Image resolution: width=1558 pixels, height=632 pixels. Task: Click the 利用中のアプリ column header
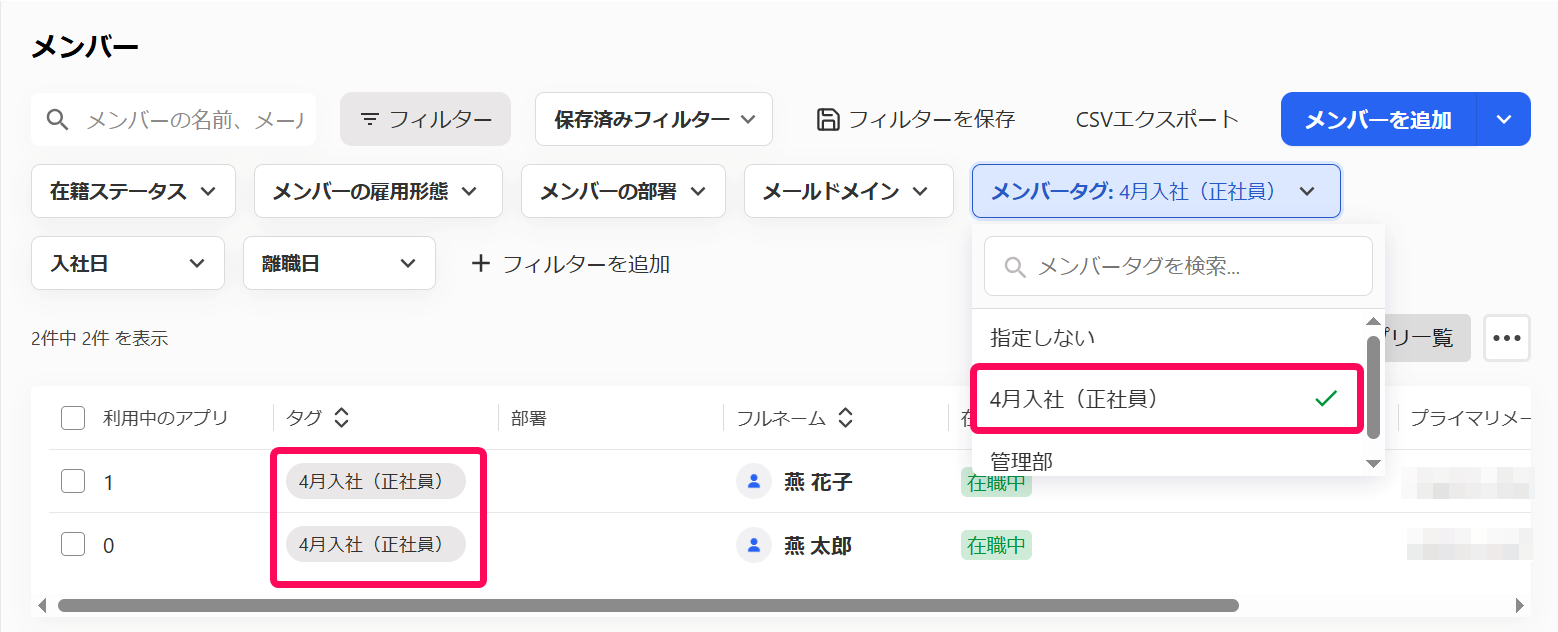point(166,418)
